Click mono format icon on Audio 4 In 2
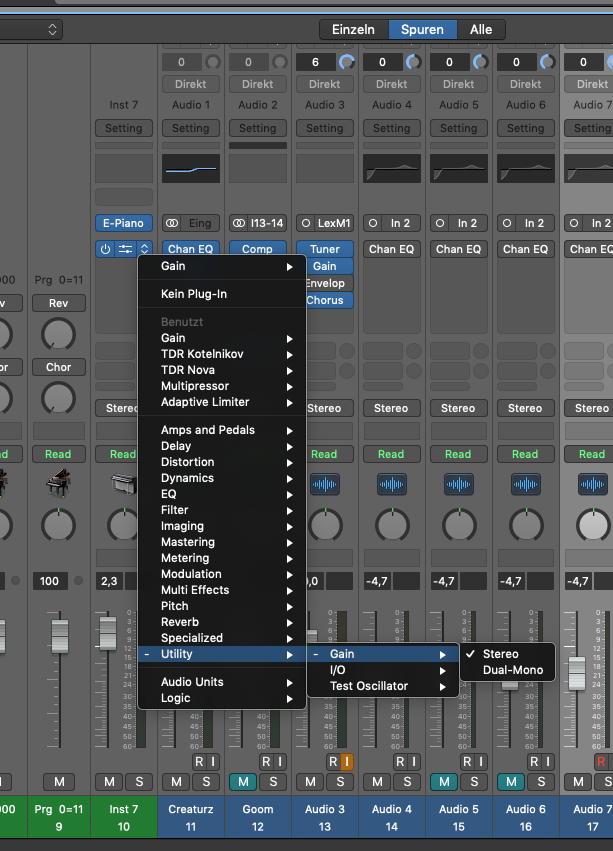 373,223
